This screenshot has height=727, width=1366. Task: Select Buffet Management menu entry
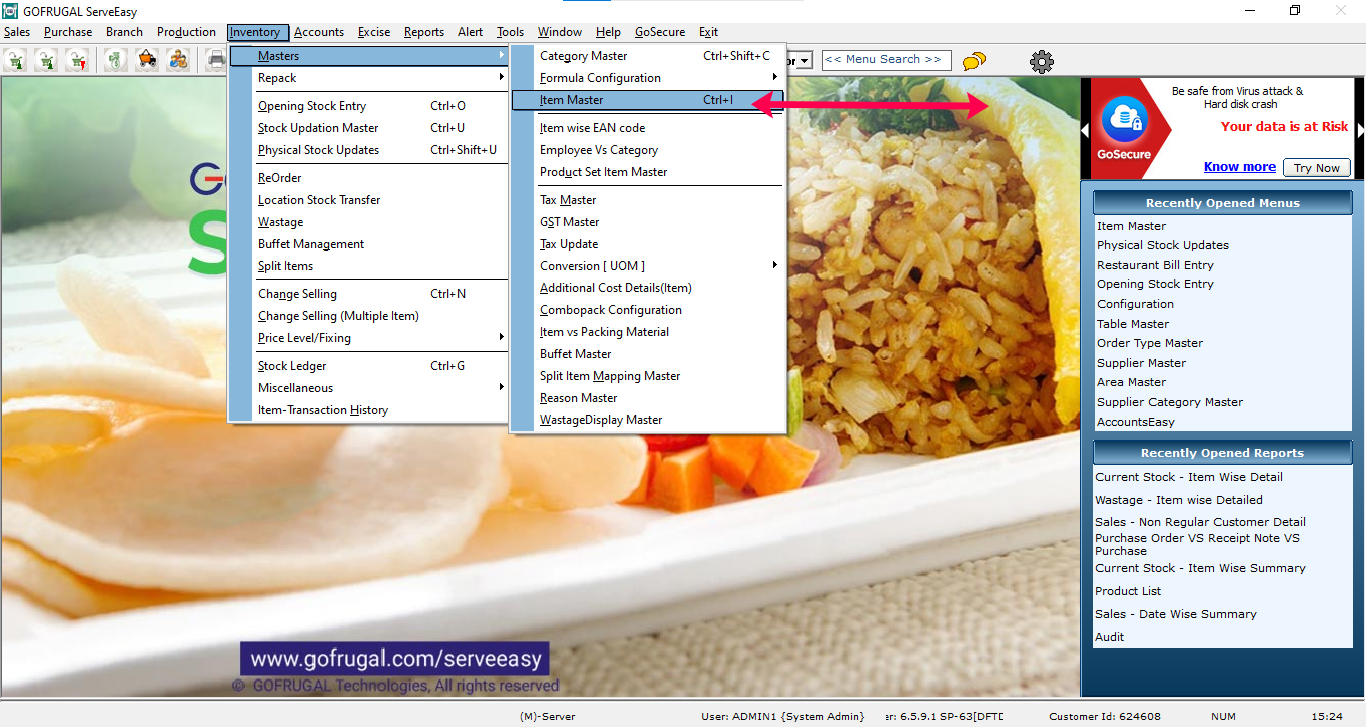[369, 244]
